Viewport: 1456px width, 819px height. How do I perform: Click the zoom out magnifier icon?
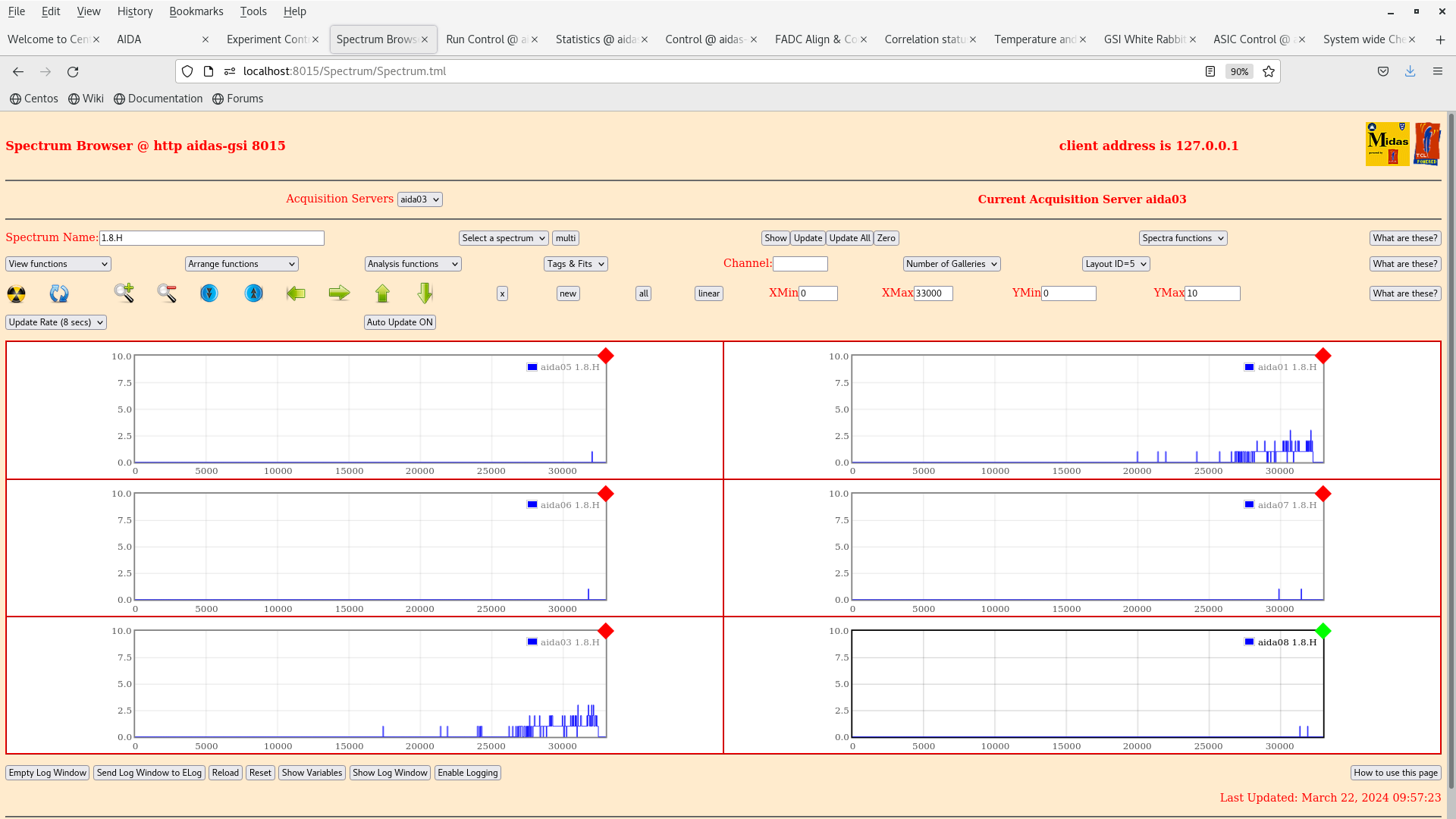[167, 293]
